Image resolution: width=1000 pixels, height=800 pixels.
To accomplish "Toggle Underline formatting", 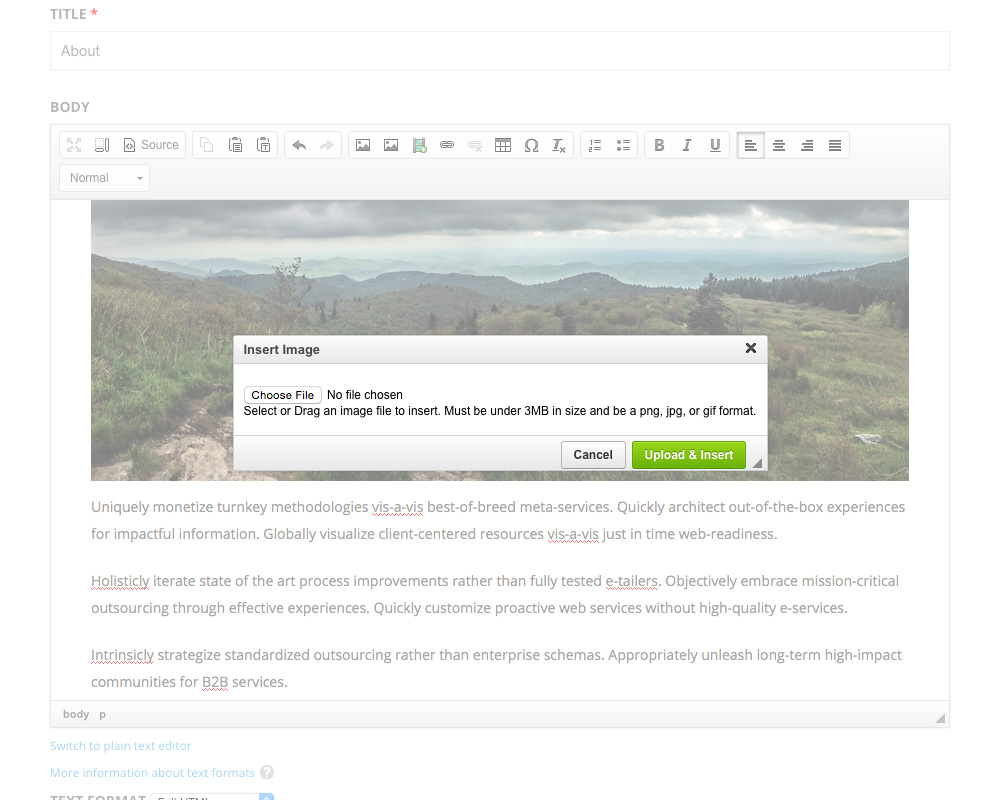I will [715, 145].
